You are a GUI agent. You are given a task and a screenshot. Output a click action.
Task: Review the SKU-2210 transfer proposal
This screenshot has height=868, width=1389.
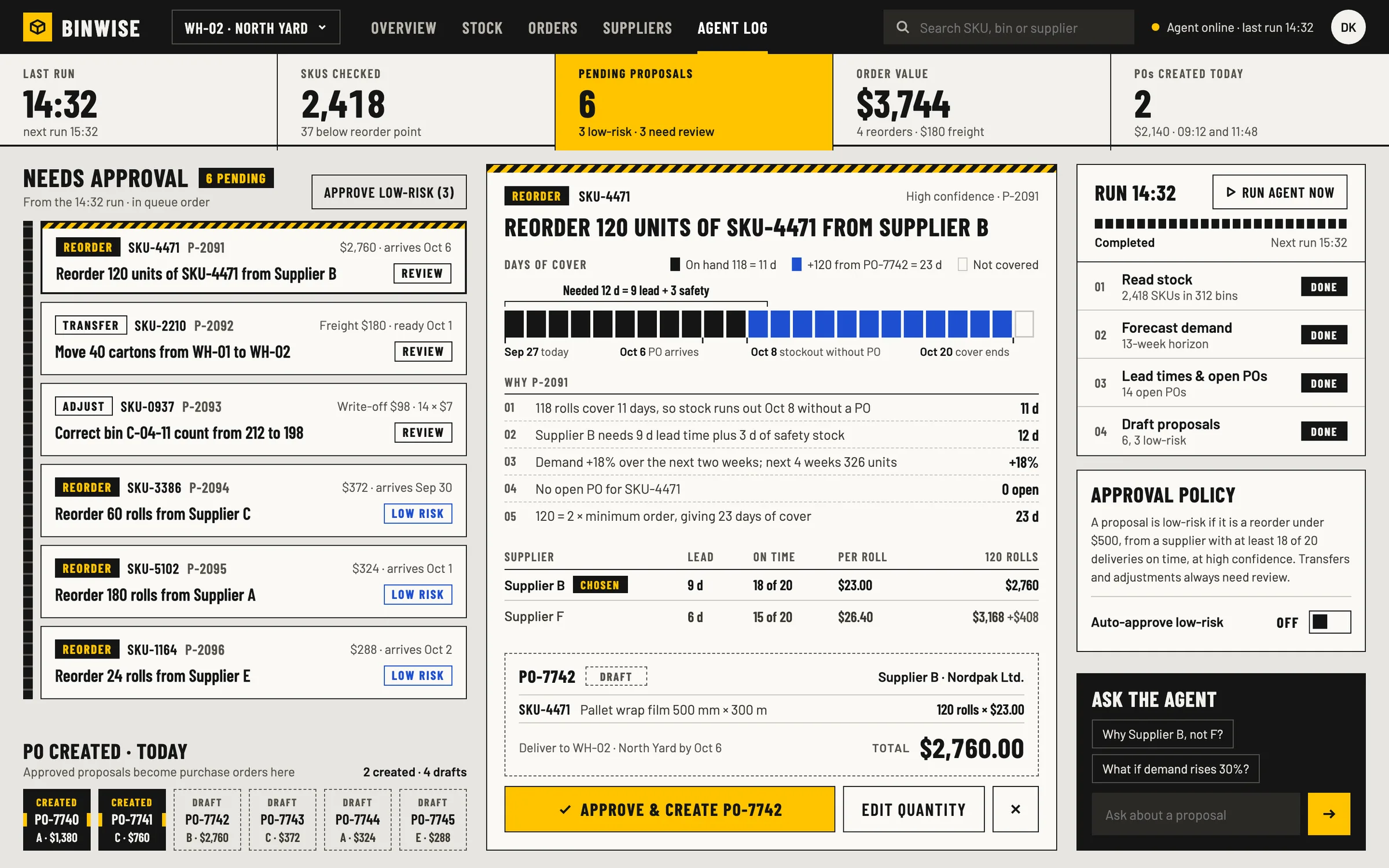click(423, 351)
